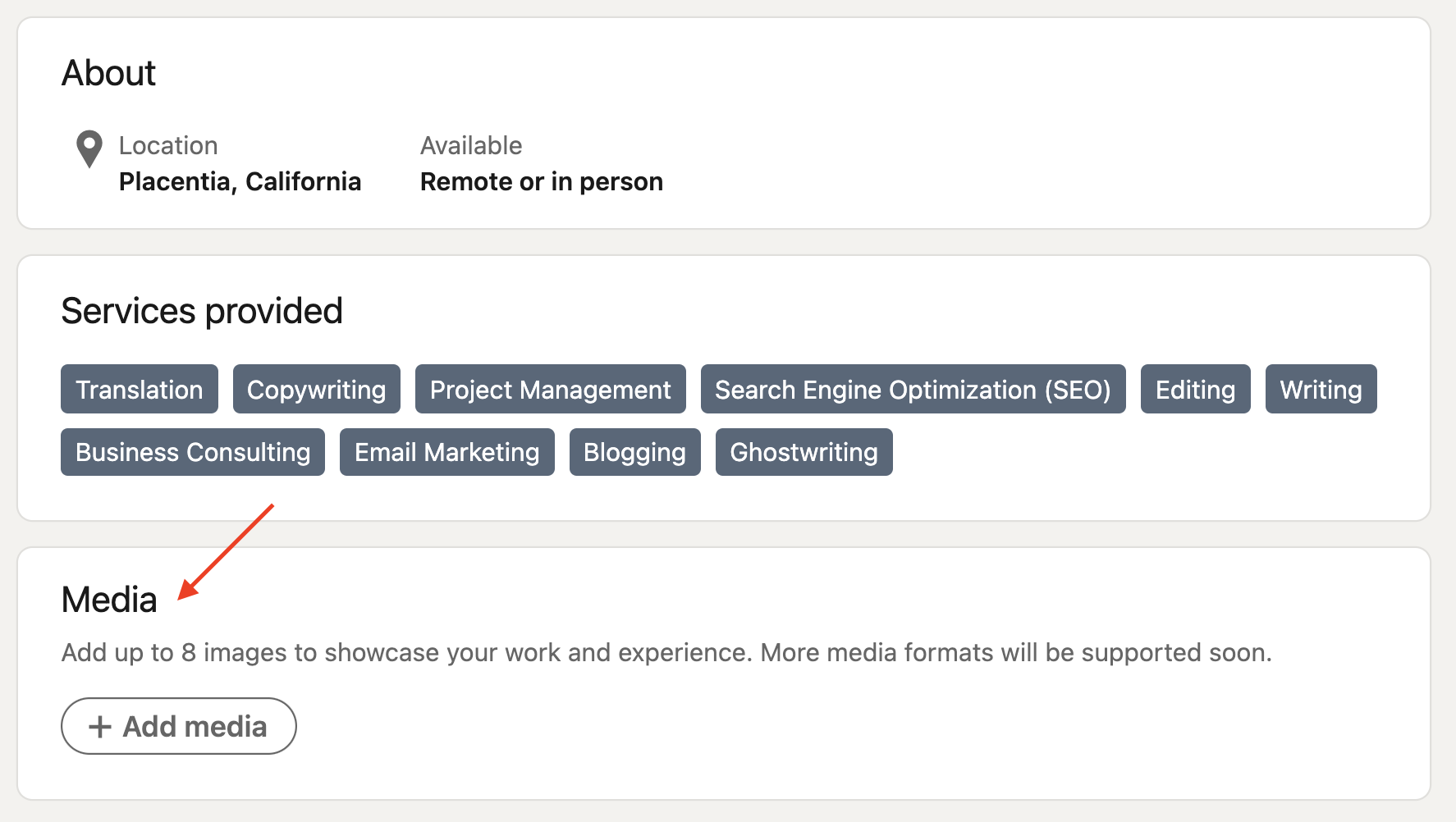1456x822 pixels.
Task: Select the Copywriting service tag
Action: click(x=316, y=390)
